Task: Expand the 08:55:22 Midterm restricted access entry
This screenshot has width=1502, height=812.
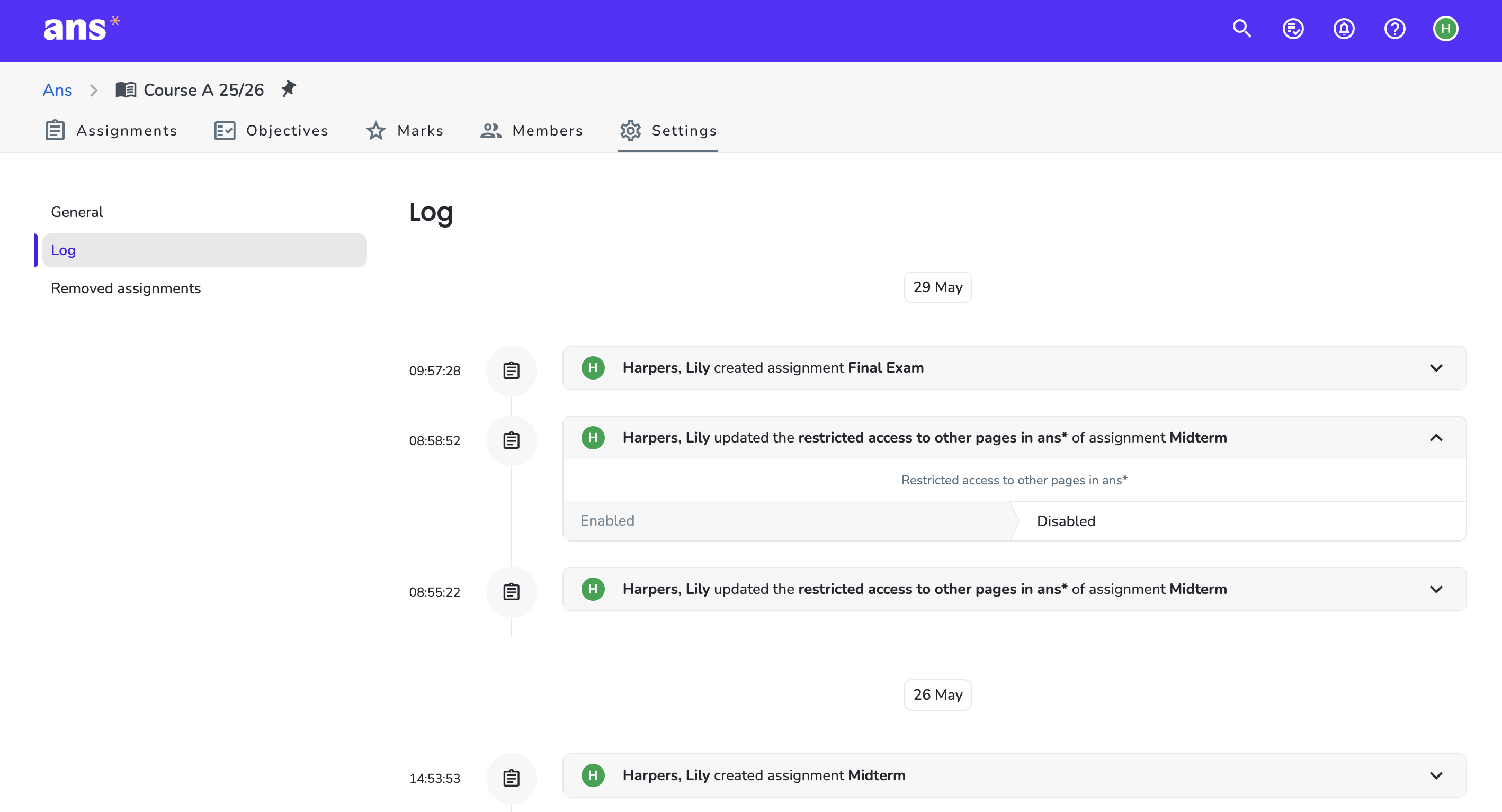Action: 1435,589
